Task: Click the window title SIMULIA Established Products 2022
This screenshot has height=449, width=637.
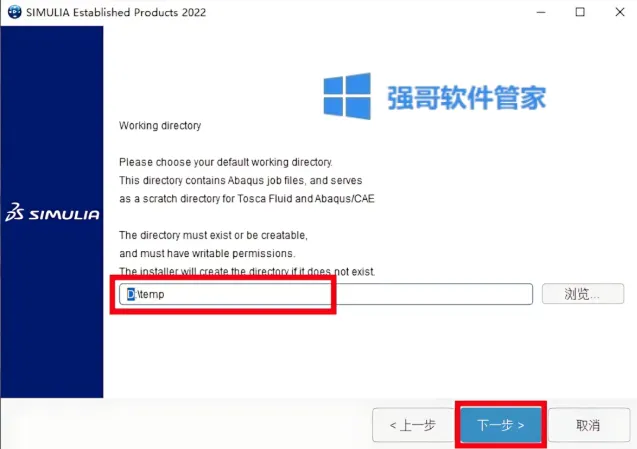Action: click(116, 12)
